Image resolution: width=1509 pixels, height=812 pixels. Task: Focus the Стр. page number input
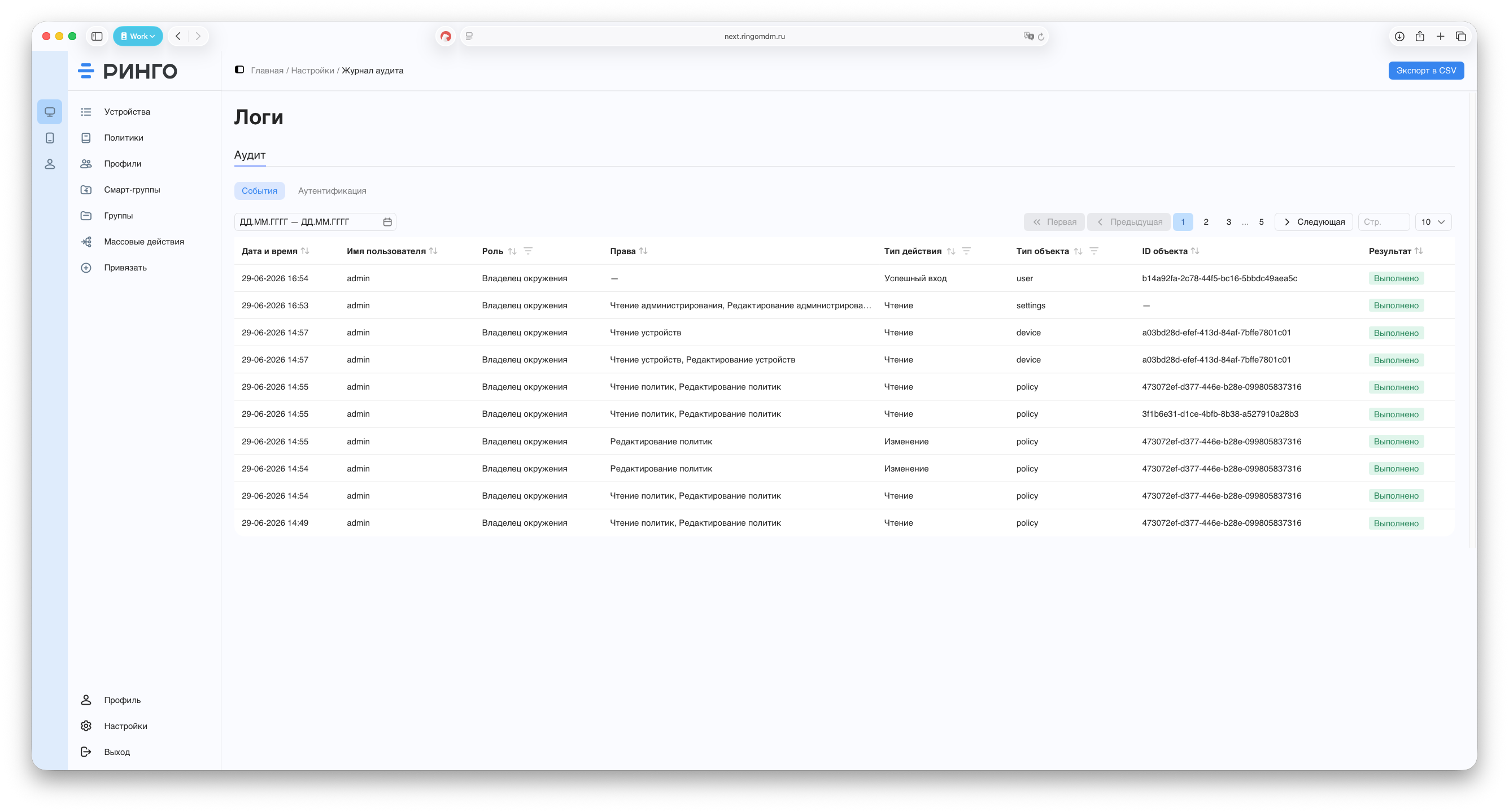coord(1384,222)
